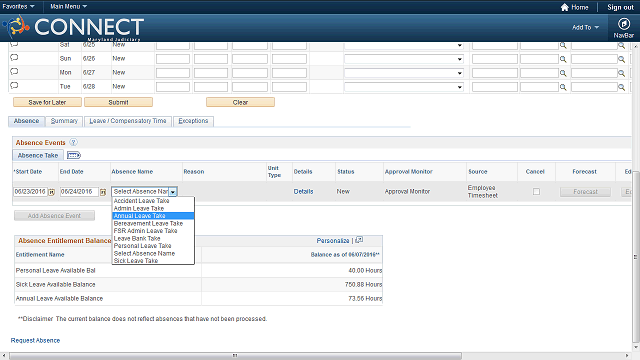The height and width of the screenshot is (360, 640).
Task: Open the Details link
Action: (303, 191)
